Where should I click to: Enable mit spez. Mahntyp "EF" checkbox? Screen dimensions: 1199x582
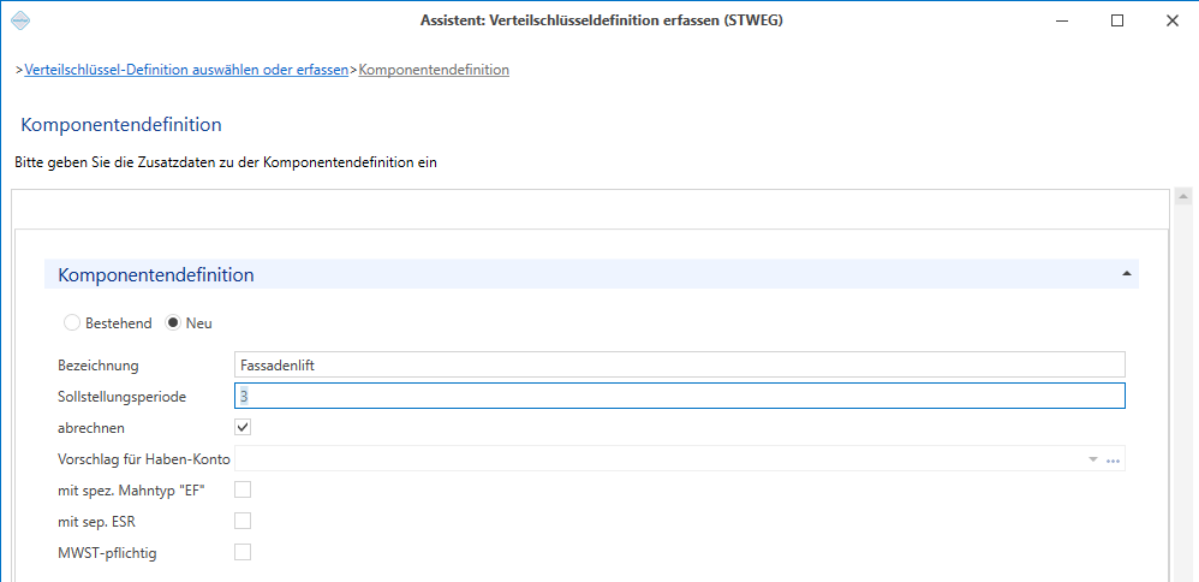[x=243, y=489]
